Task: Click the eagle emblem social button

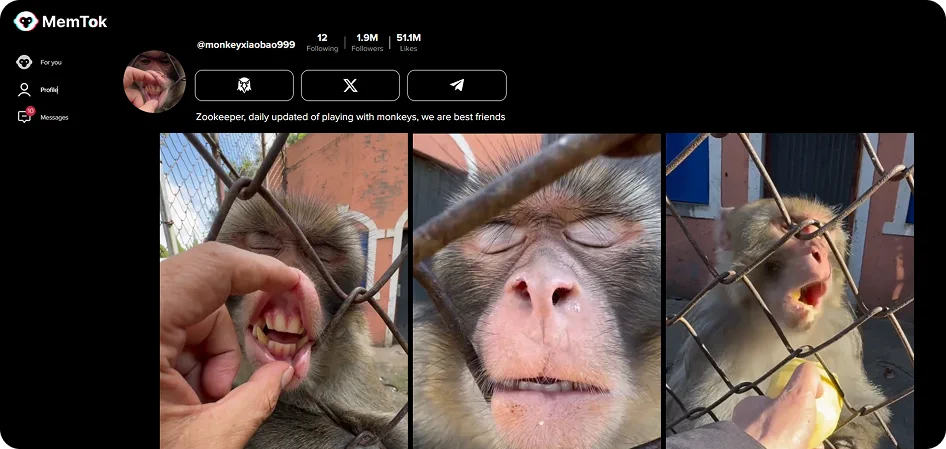Action: pos(244,85)
